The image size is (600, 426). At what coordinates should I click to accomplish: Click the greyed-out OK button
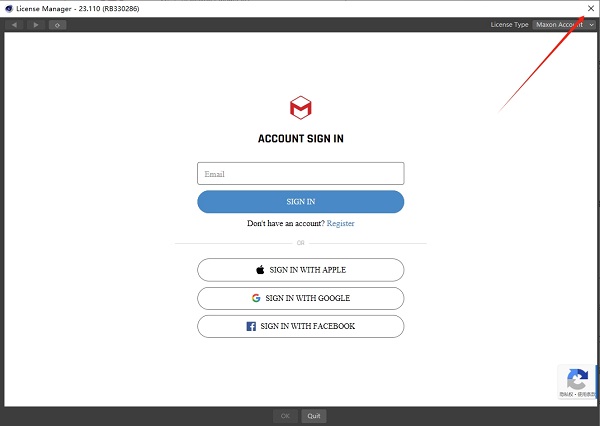point(285,416)
